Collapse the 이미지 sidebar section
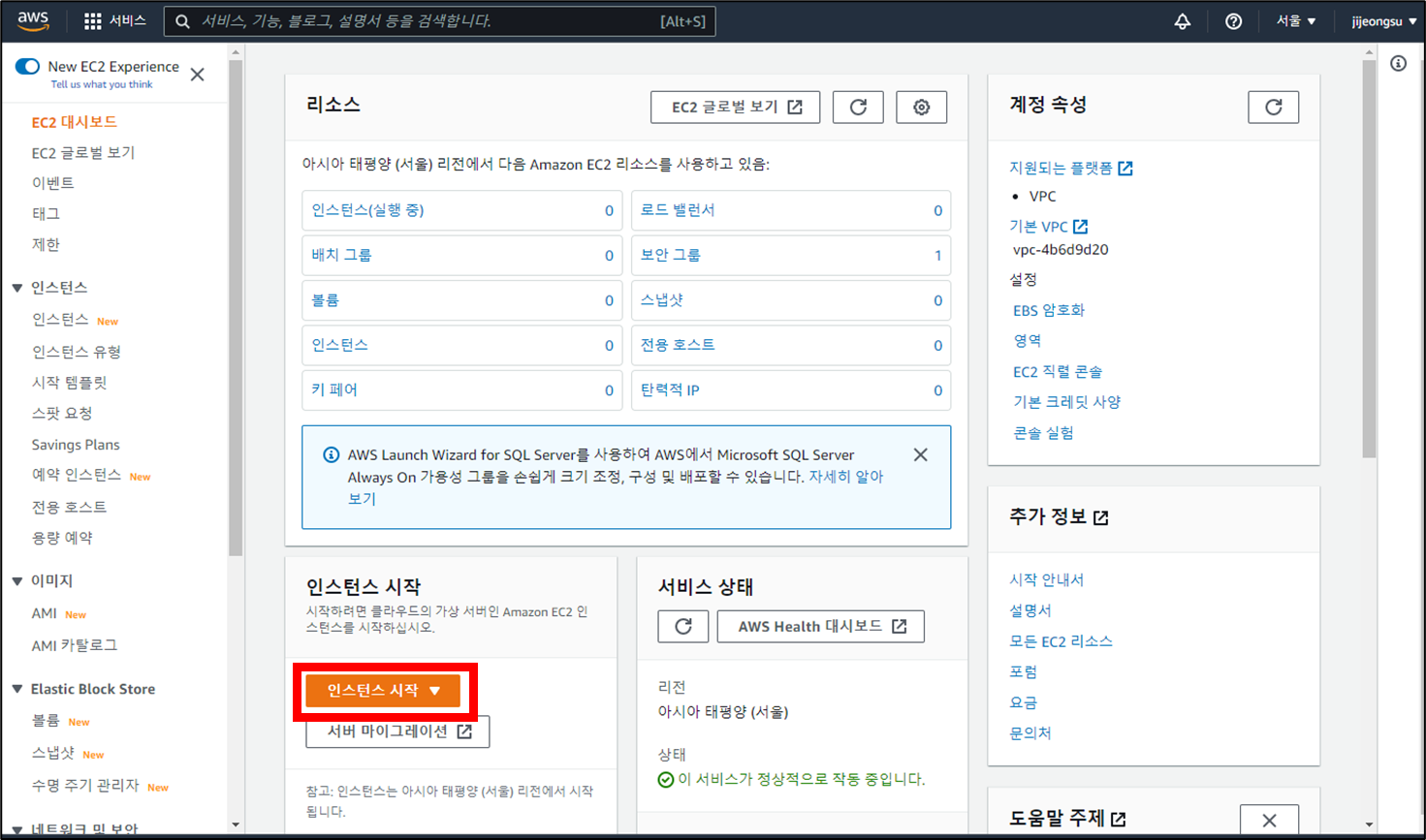The height and width of the screenshot is (840, 1426). tap(17, 581)
